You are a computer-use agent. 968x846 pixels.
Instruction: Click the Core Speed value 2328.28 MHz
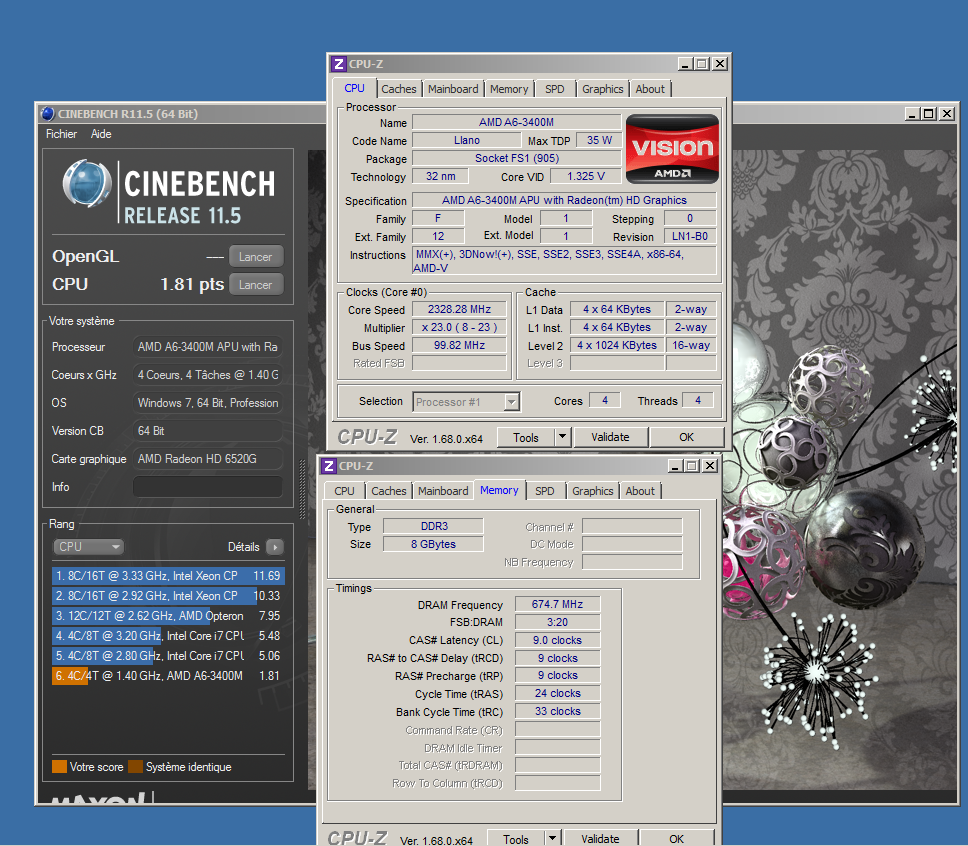pos(459,309)
